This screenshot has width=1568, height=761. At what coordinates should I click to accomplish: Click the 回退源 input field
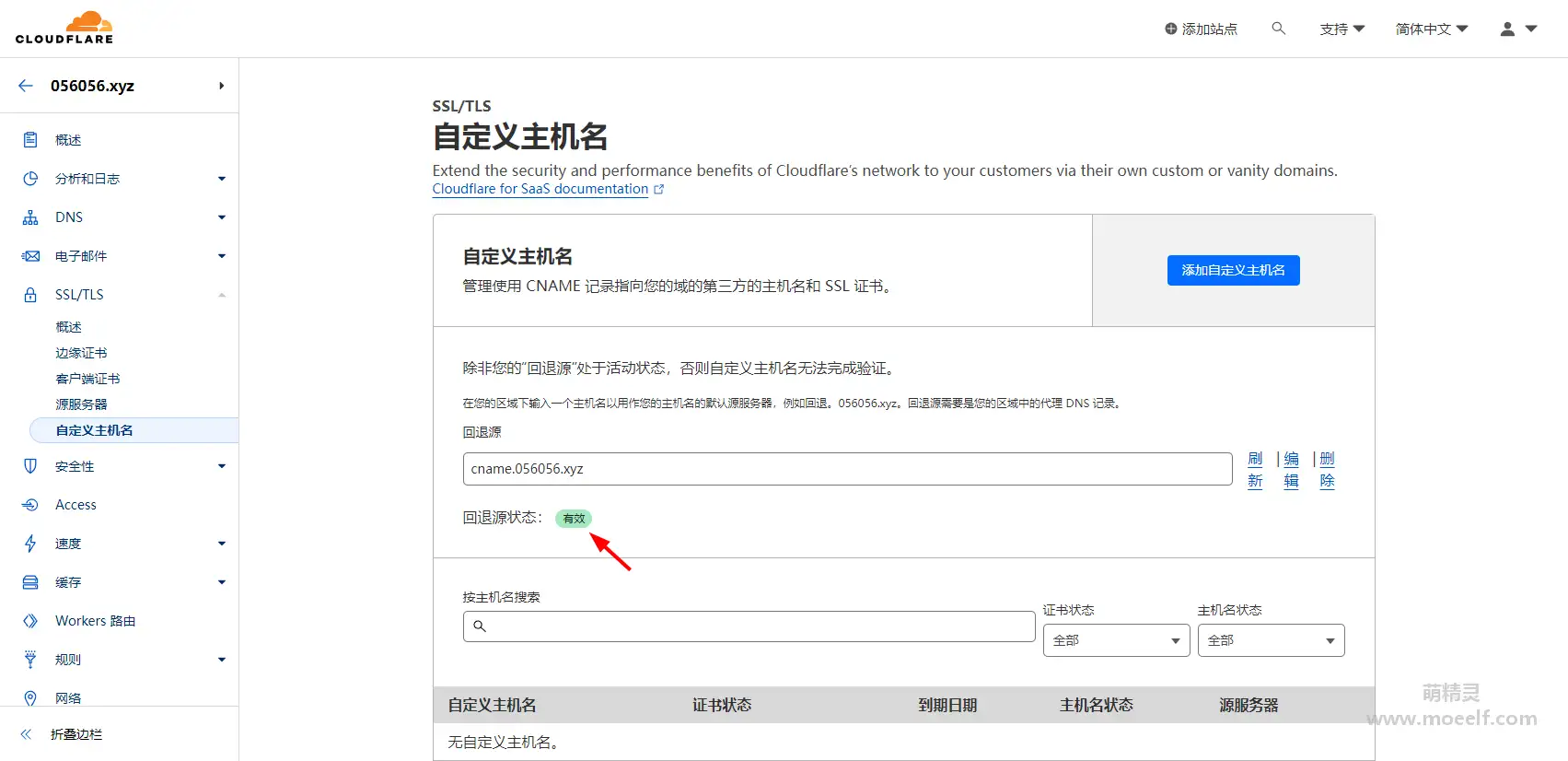[x=847, y=469]
